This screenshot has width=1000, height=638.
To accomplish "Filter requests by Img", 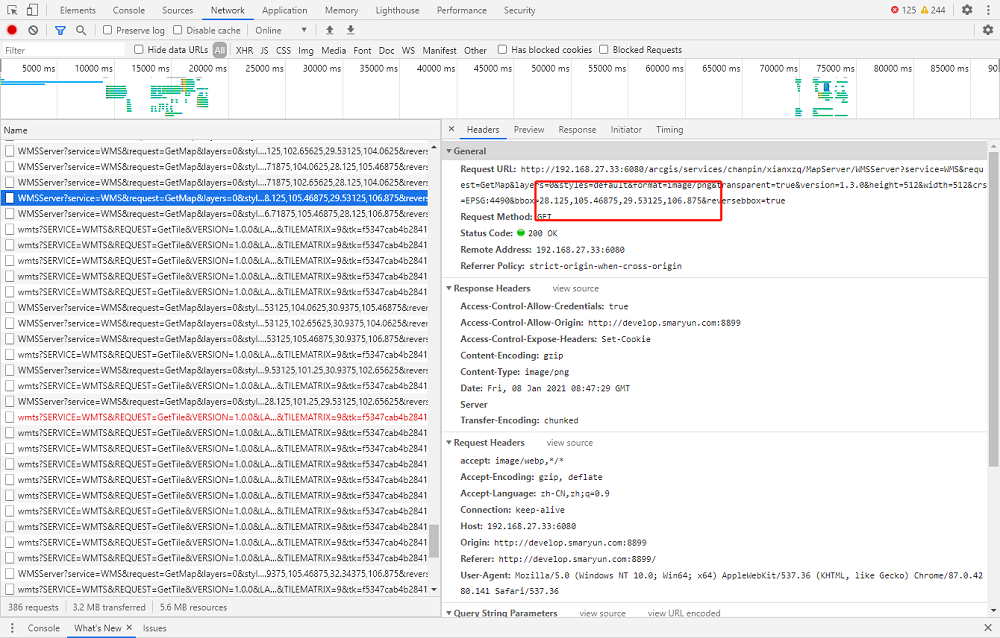I will (x=306, y=50).
